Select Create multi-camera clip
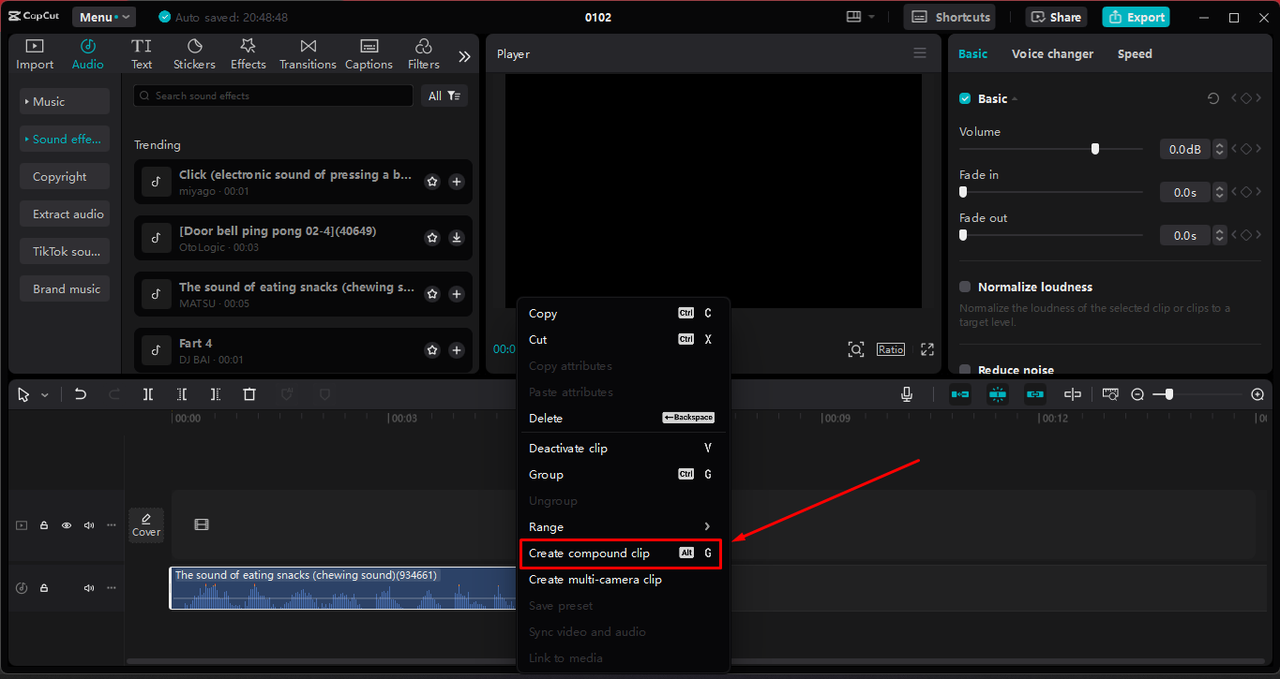This screenshot has width=1280, height=679. pos(623,580)
